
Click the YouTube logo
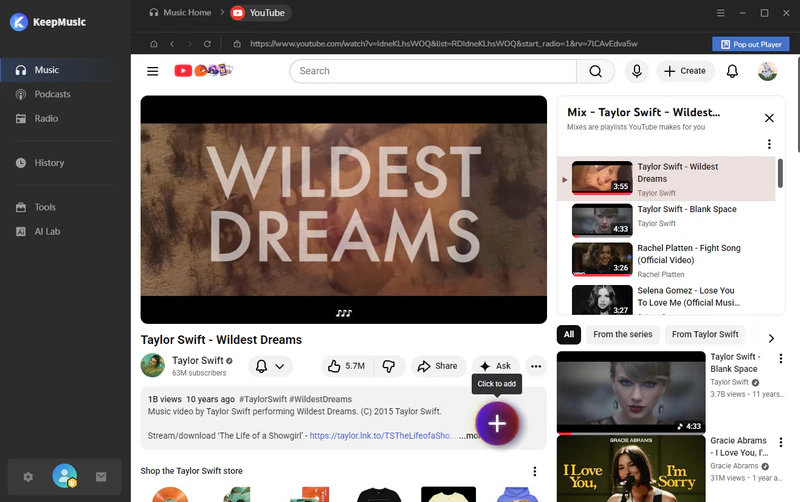point(203,70)
